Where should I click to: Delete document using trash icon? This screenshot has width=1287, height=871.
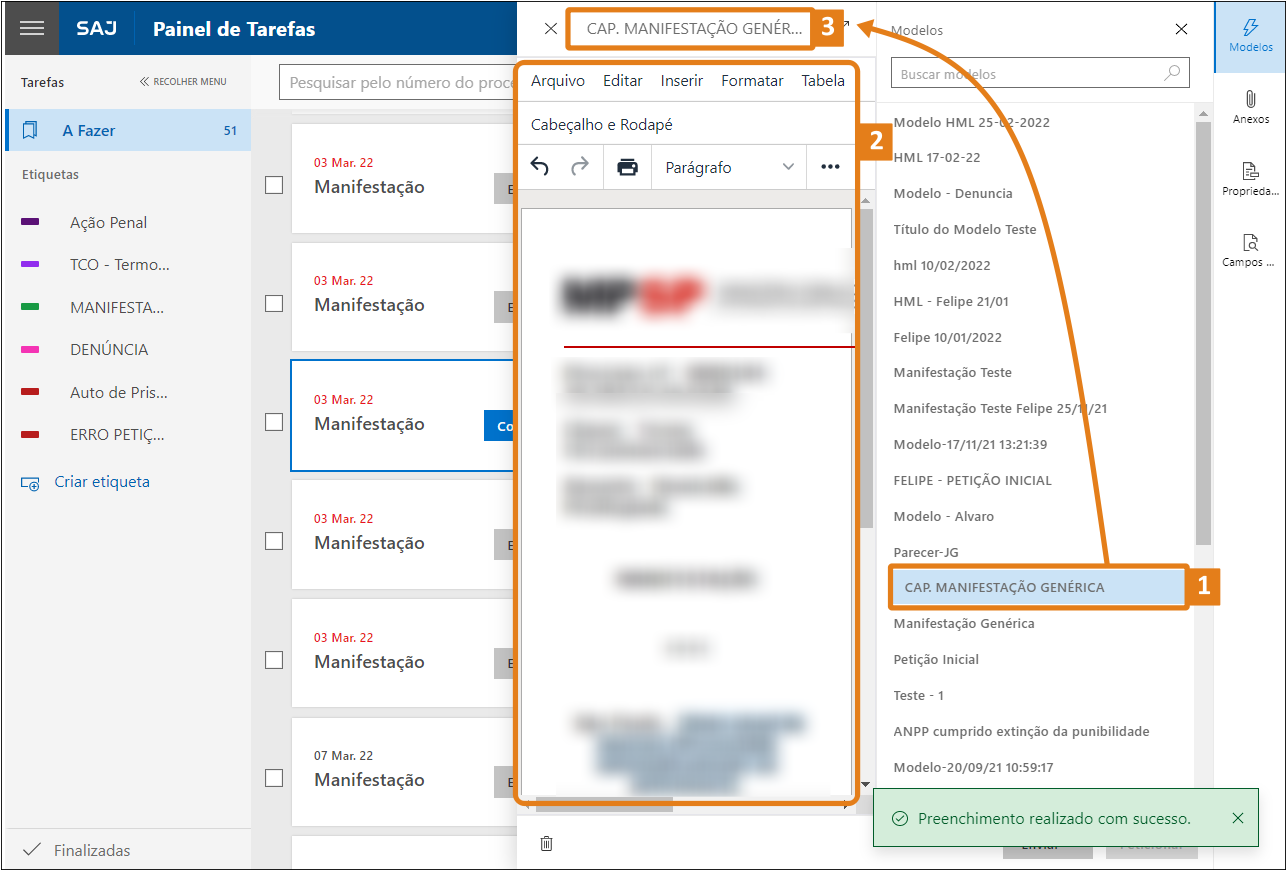546,843
